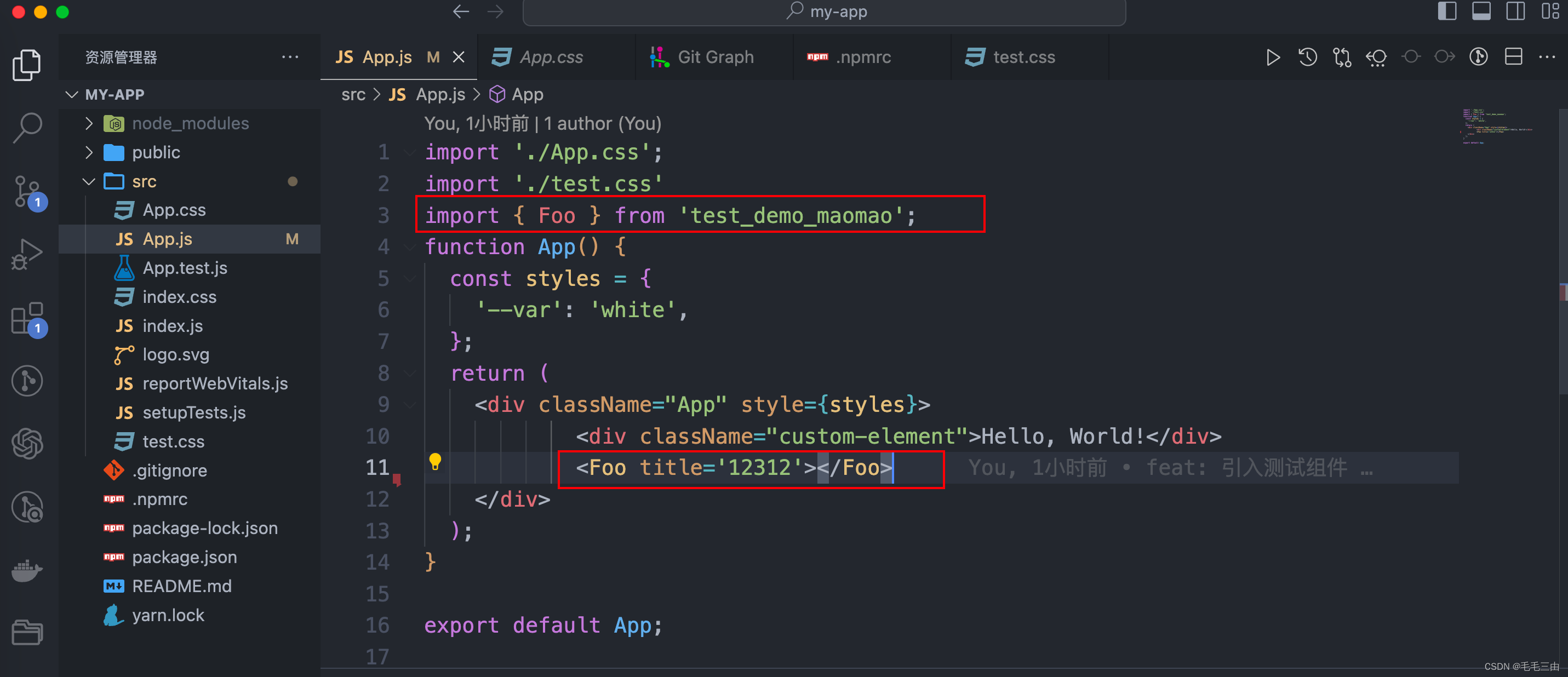Open file history timeline icon

(x=1307, y=57)
